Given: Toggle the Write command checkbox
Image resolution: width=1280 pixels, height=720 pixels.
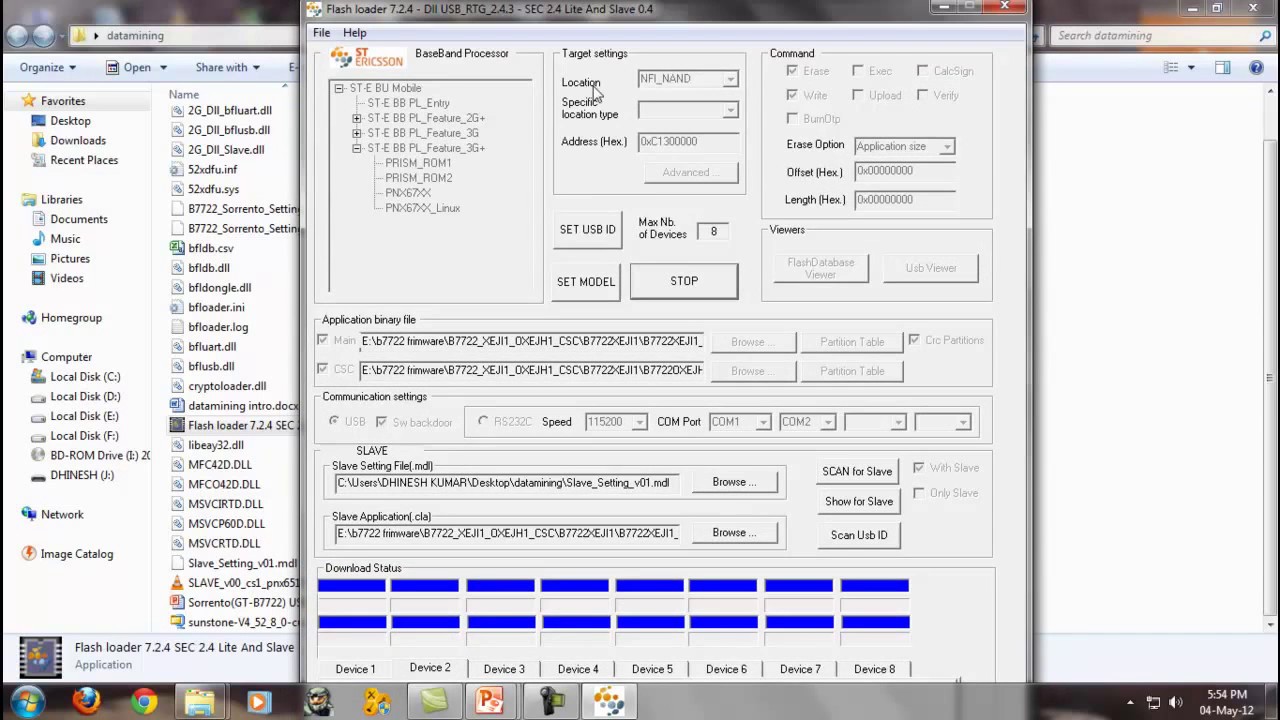Looking at the screenshot, I should 792,95.
